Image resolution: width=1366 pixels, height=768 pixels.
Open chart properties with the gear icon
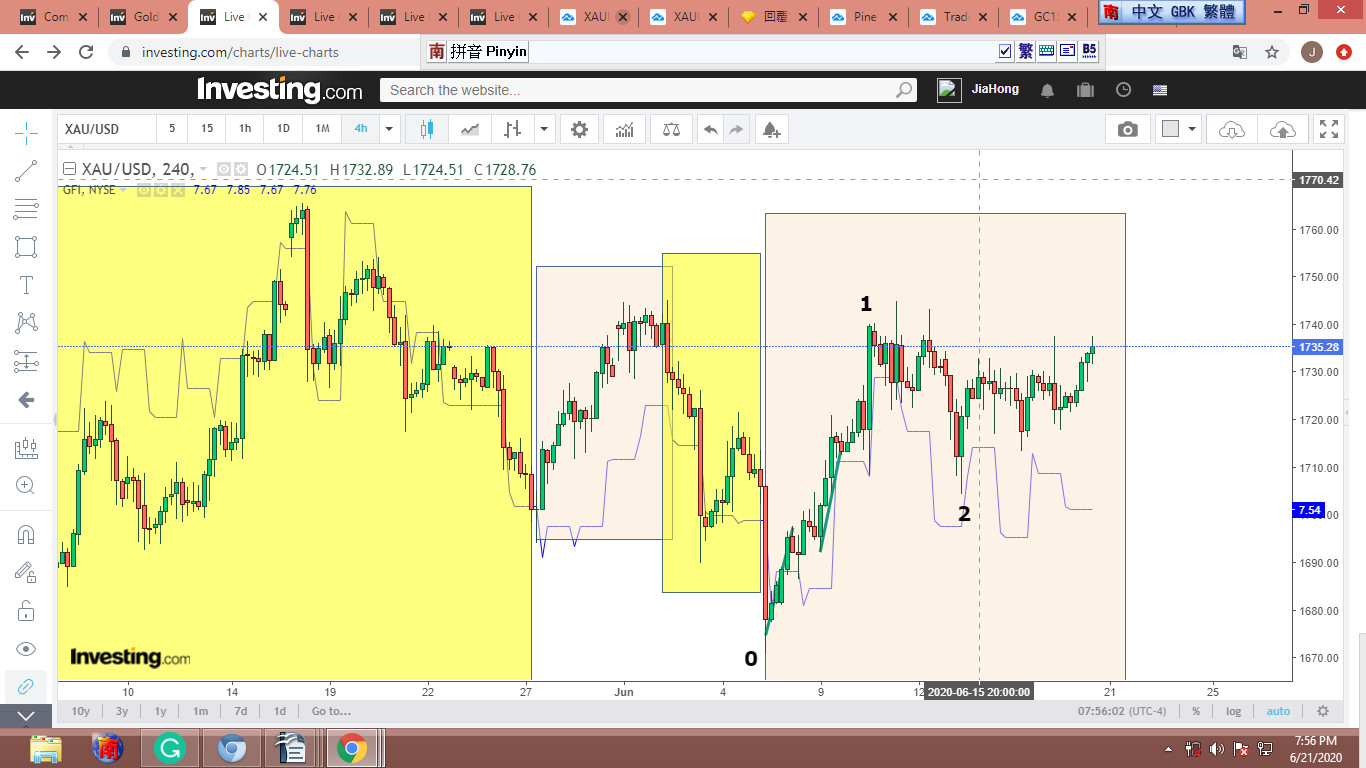point(579,129)
